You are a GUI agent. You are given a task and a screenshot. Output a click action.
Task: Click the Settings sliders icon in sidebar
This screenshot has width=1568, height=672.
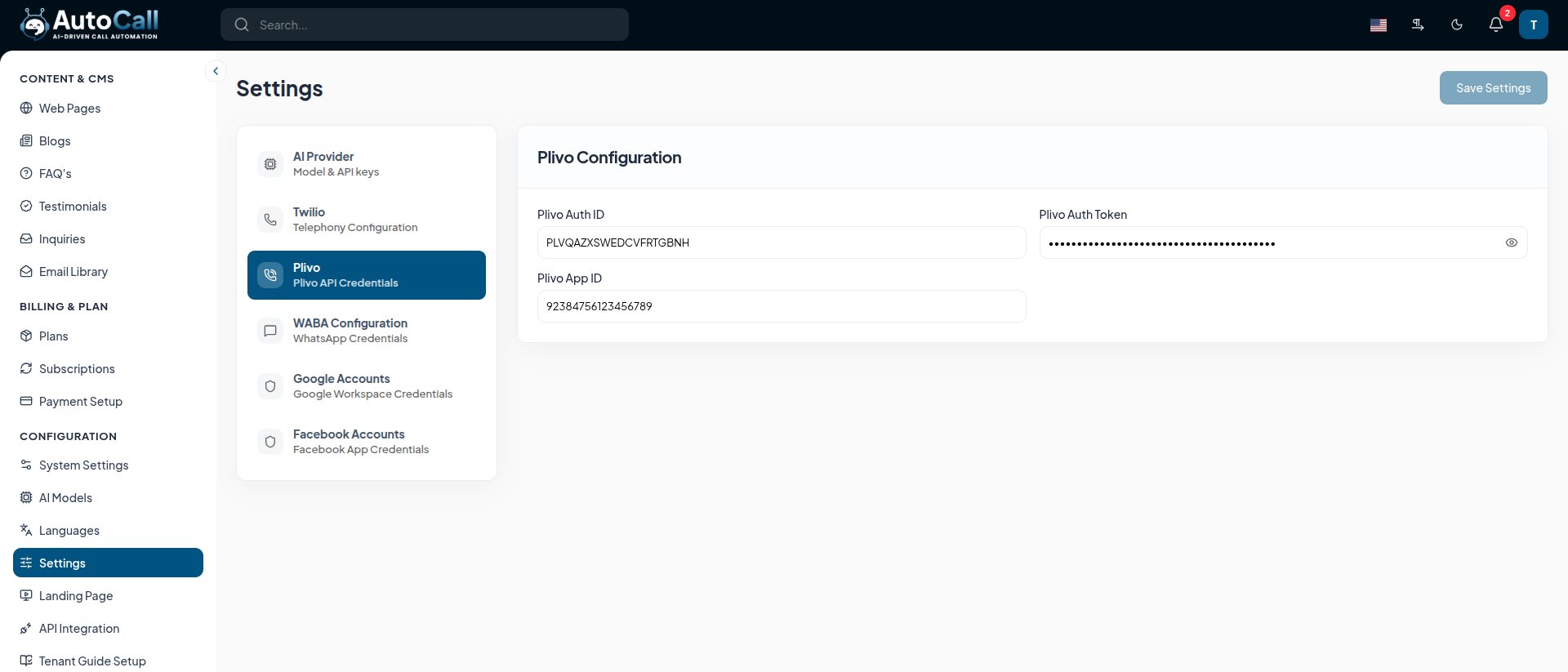26,563
